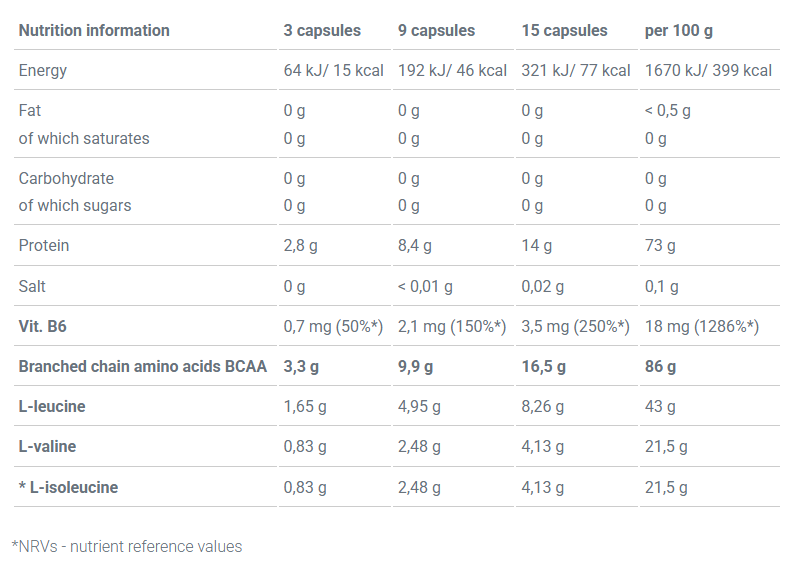Click the per 100 g column header

tap(679, 30)
